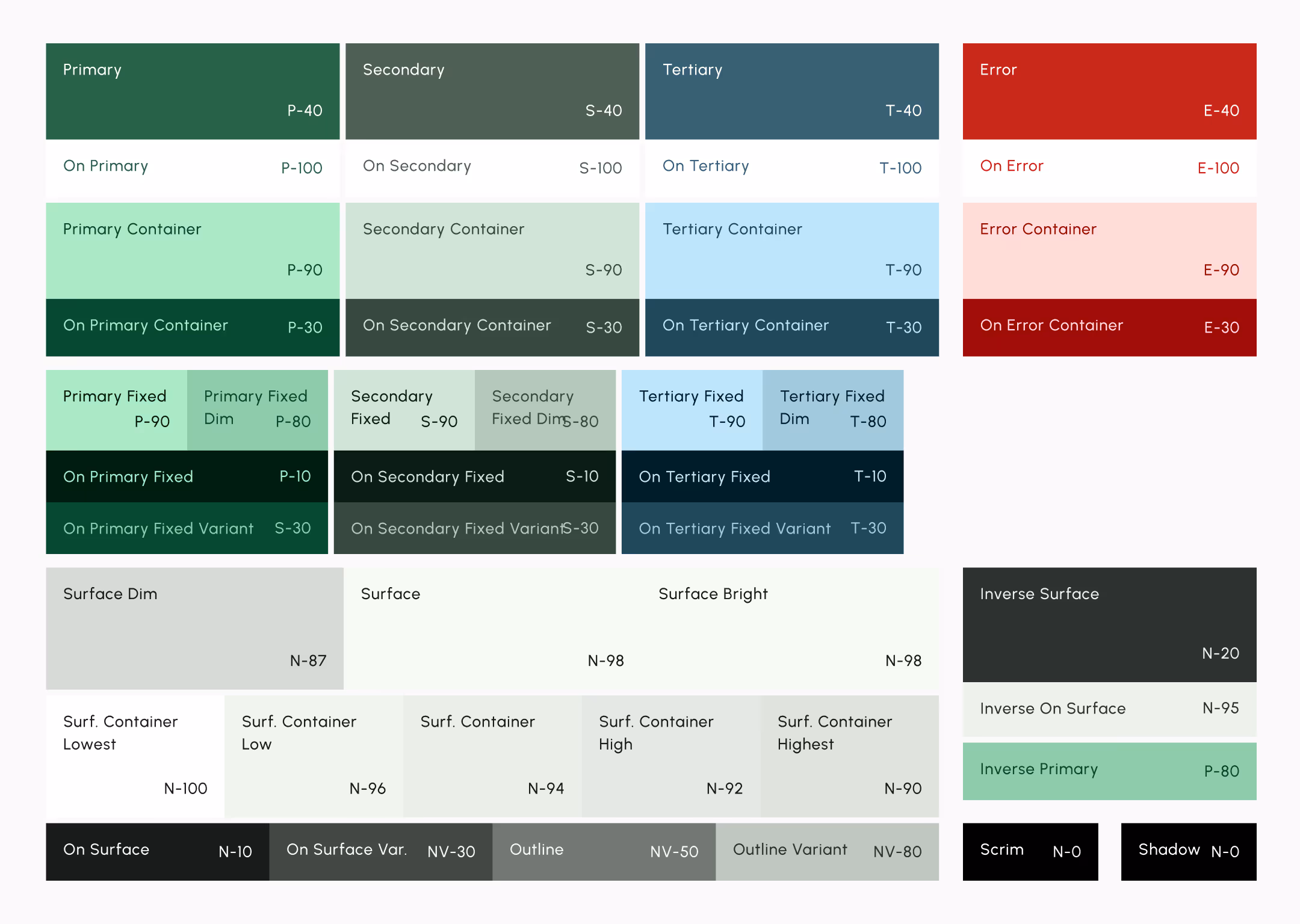Click the Tertiary Fixed T-90 swatch

691,409
